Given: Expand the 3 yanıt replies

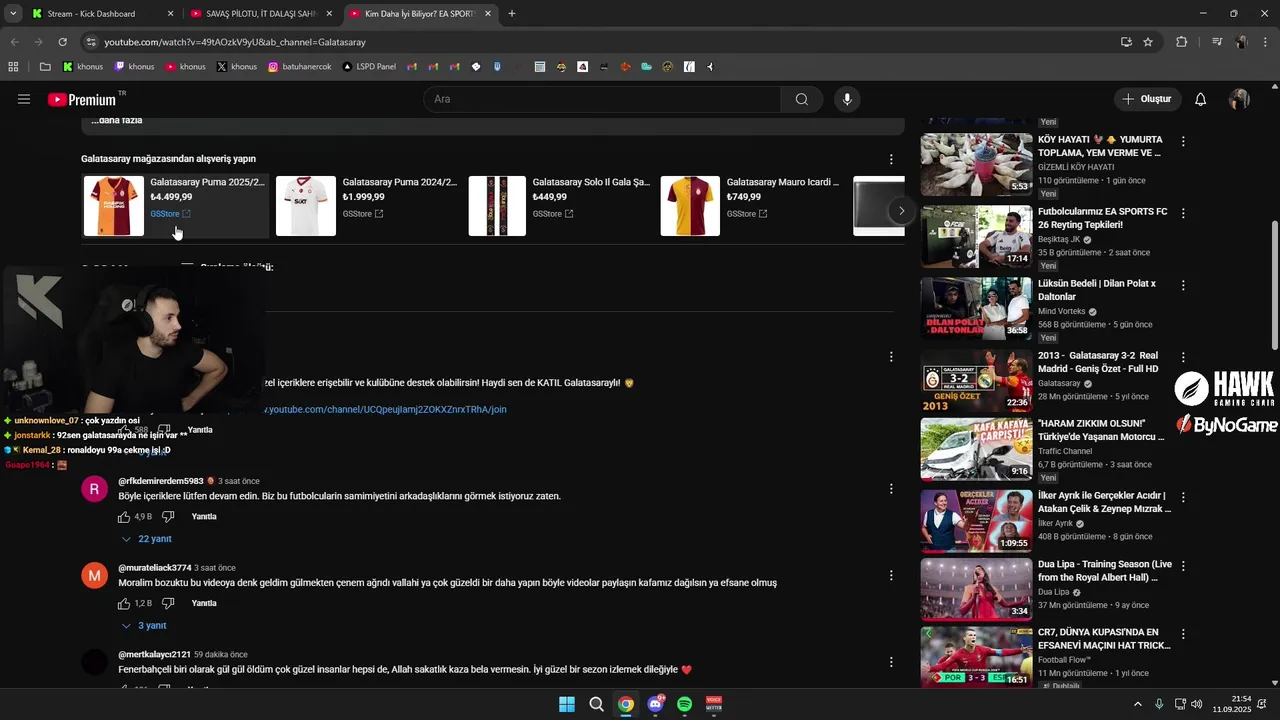Looking at the screenshot, I should tap(144, 625).
